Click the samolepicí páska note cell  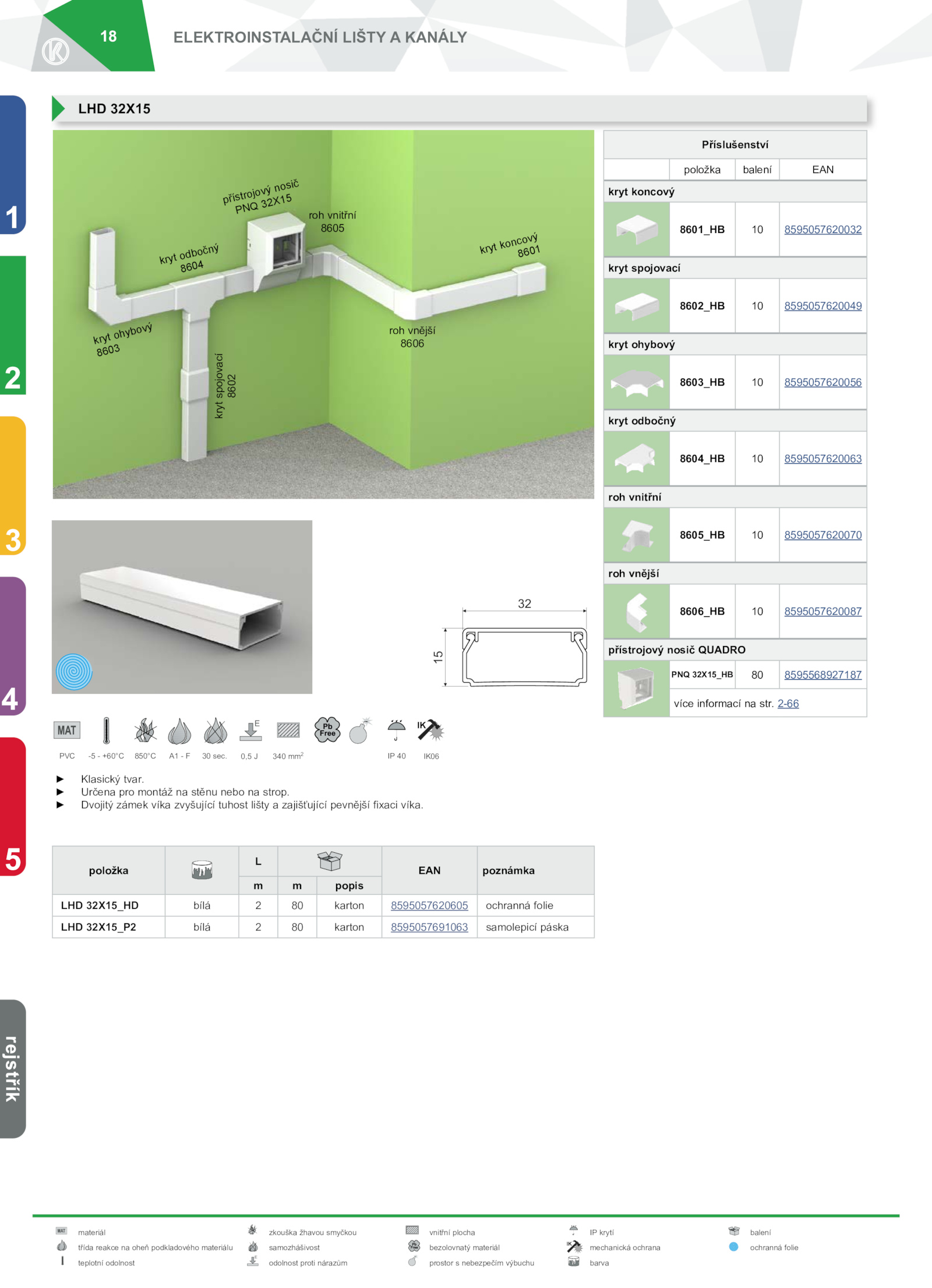[x=536, y=927]
